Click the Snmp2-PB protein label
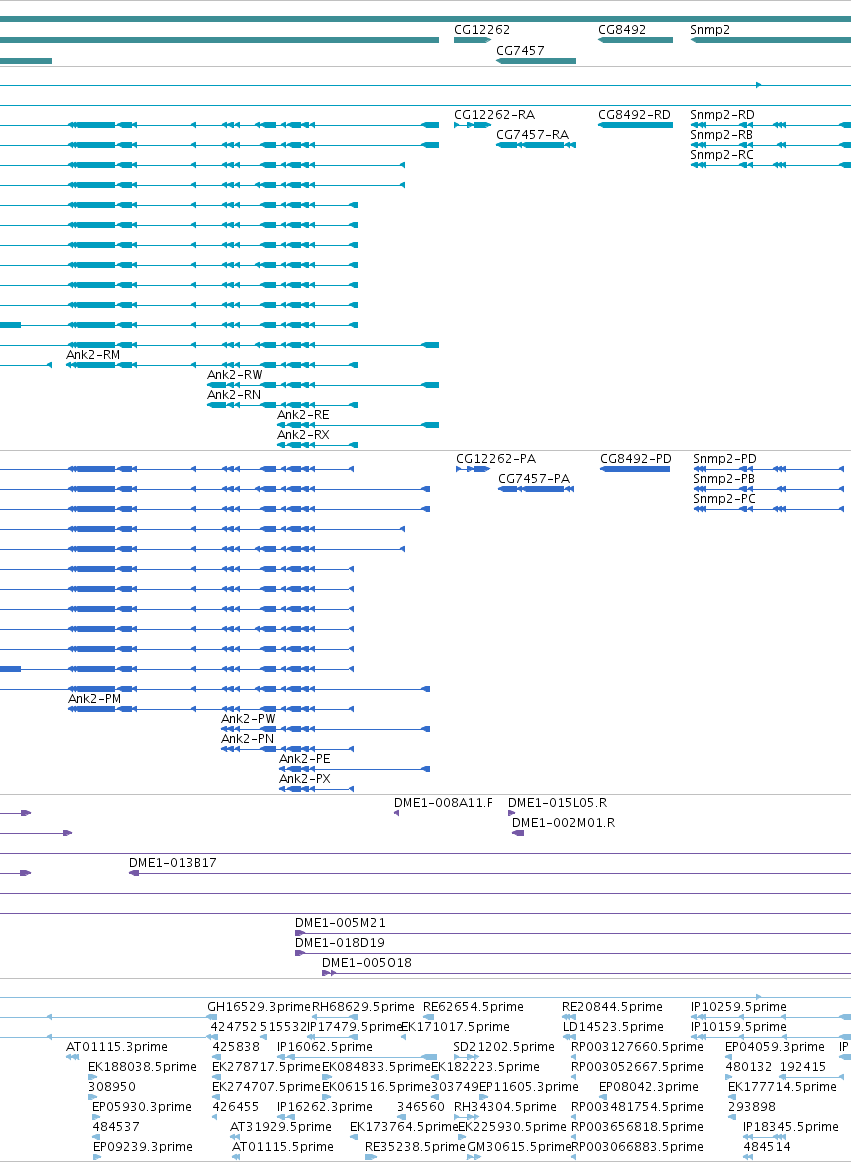Image resolution: width=851 pixels, height=1162 pixels. coord(724,479)
